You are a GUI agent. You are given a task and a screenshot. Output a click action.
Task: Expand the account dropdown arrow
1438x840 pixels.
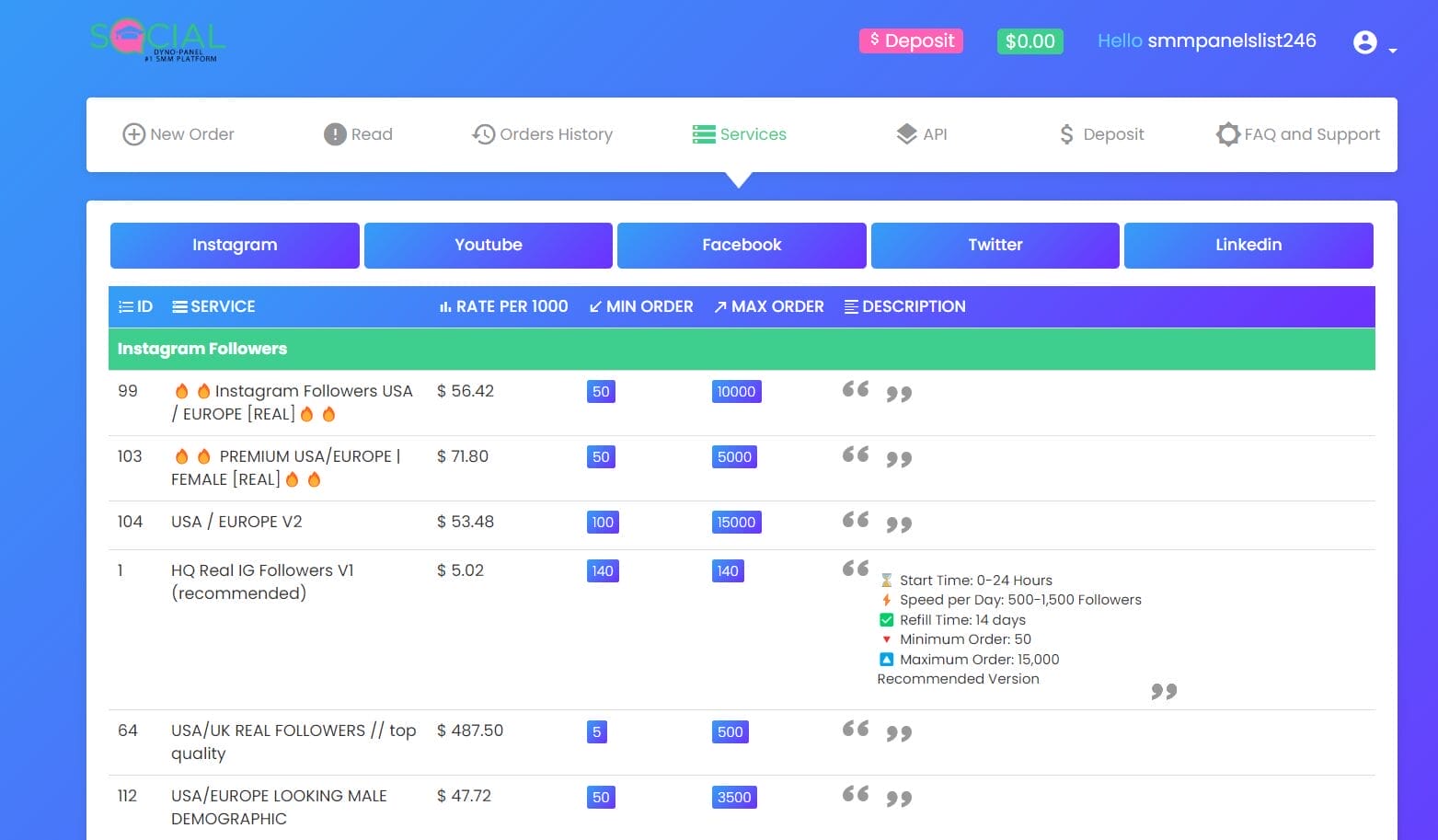click(x=1392, y=51)
